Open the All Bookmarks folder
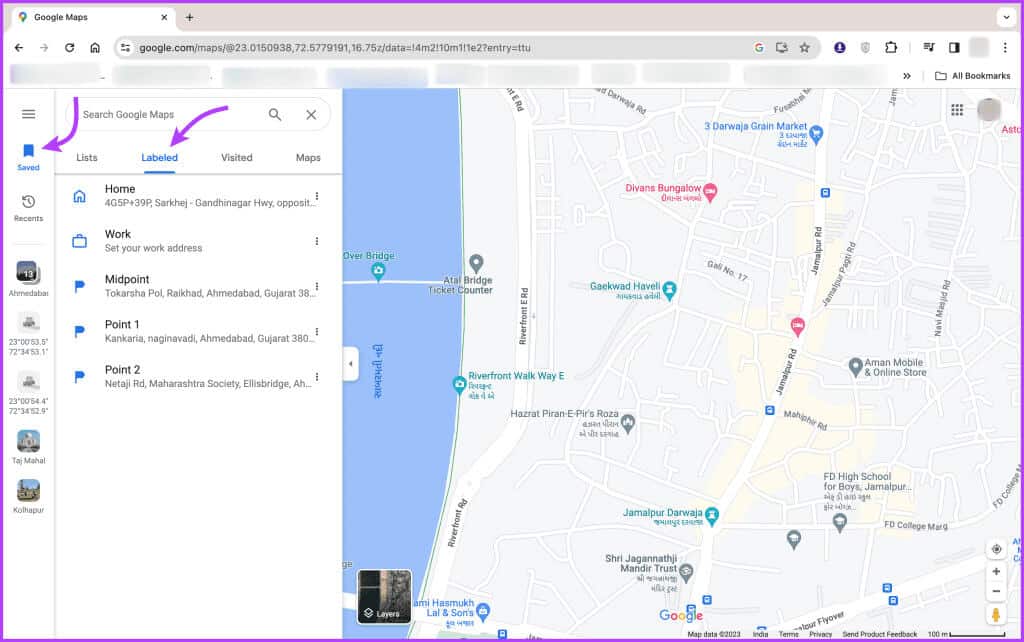Screen dimensions: 1024x642 click(x=972, y=76)
